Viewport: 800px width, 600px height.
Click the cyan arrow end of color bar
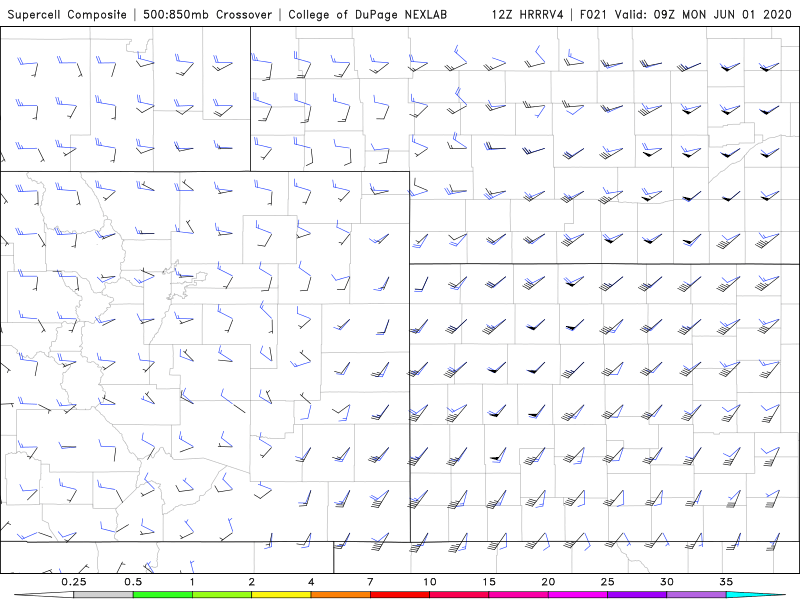tap(756, 595)
